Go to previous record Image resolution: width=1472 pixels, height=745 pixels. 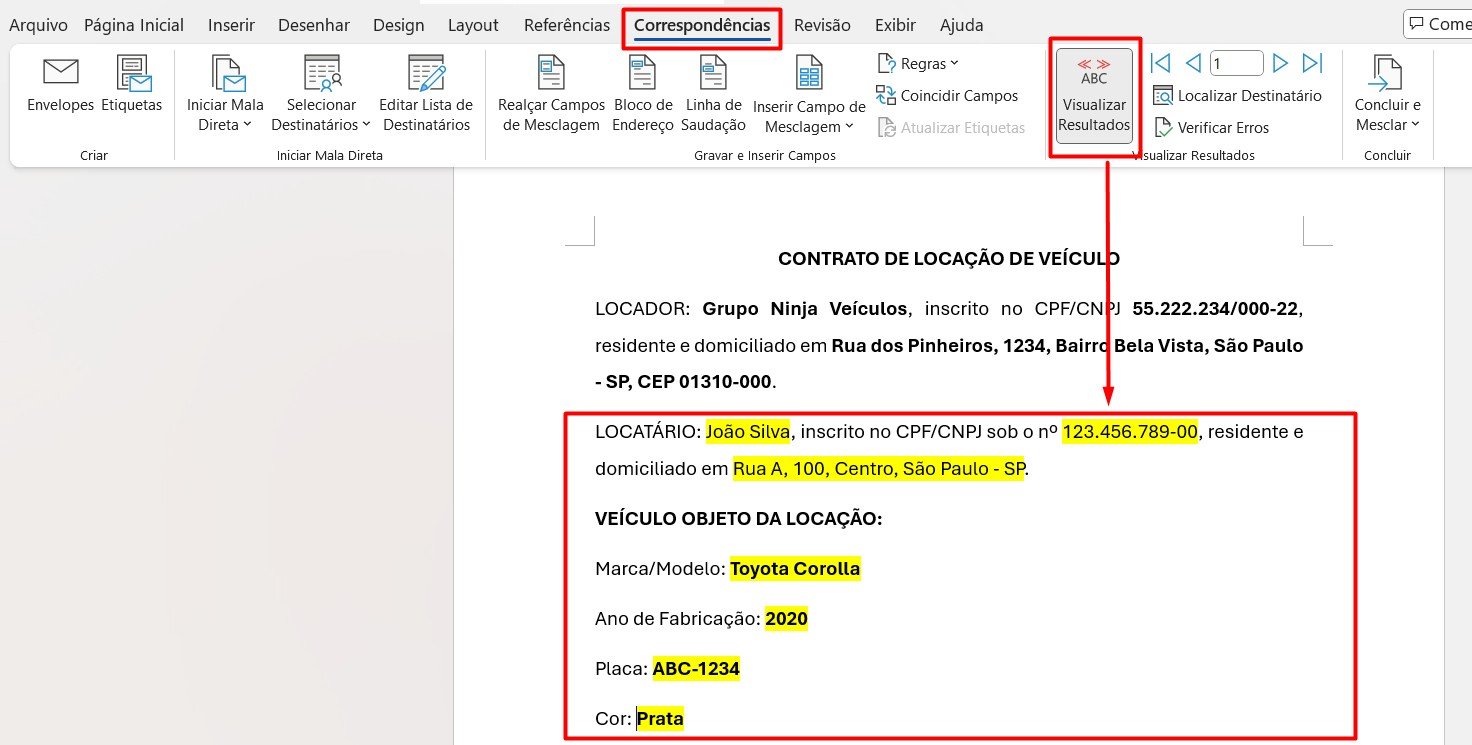1192,64
